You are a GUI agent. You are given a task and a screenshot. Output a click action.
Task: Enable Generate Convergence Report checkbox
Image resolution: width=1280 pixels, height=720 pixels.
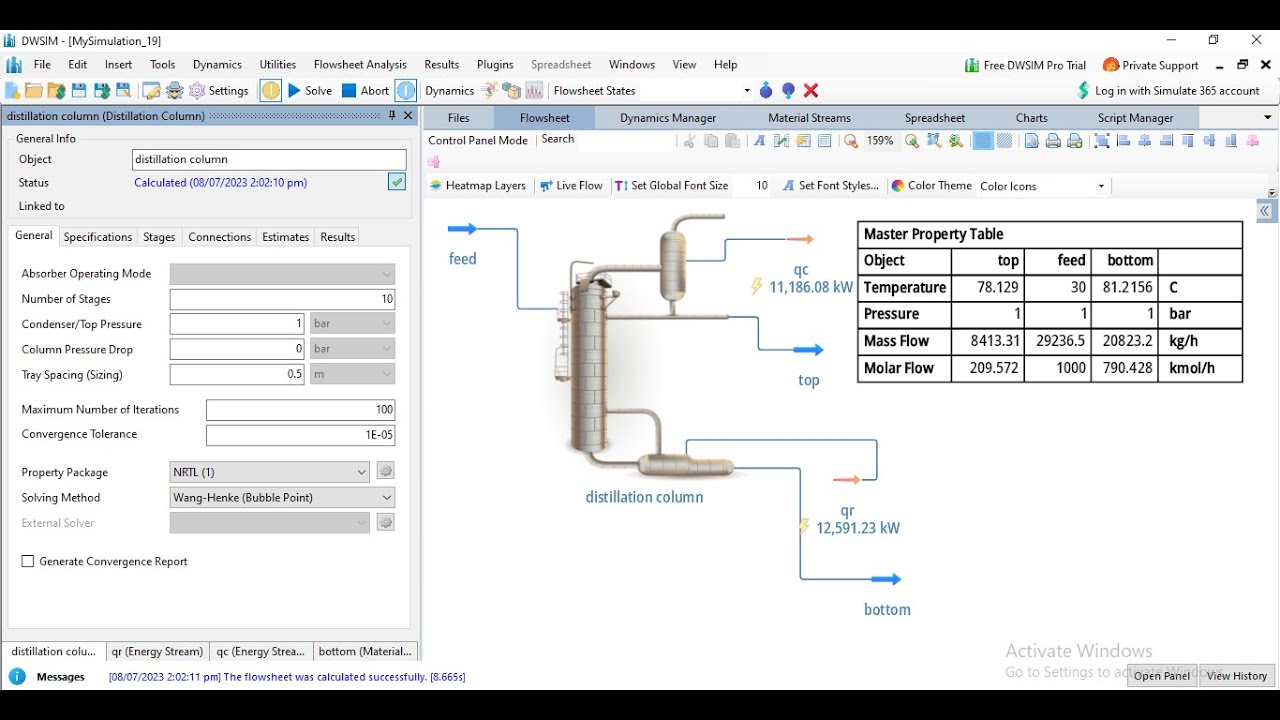tap(28, 562)
